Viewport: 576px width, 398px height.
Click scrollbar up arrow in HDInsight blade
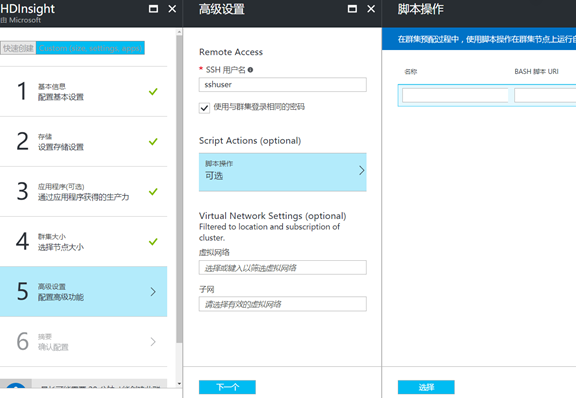pyautogui.click(x=179, y=32)
